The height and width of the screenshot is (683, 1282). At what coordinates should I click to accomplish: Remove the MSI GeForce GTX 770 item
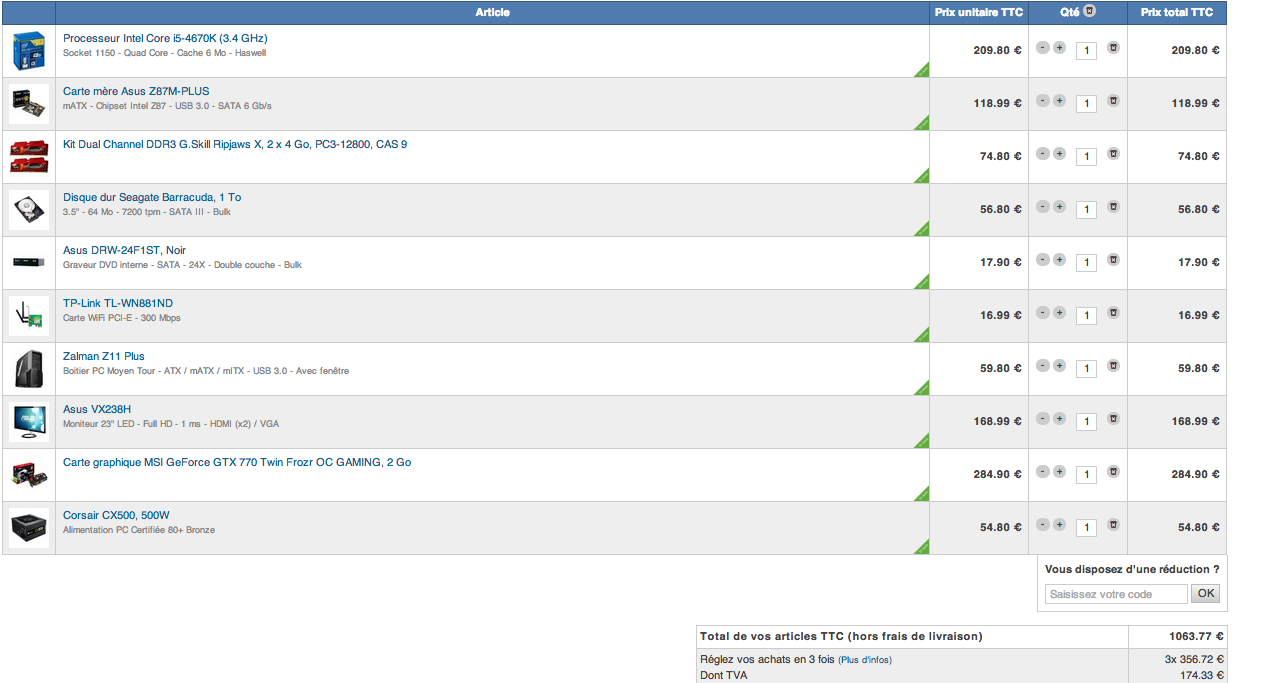[1113, 472]
